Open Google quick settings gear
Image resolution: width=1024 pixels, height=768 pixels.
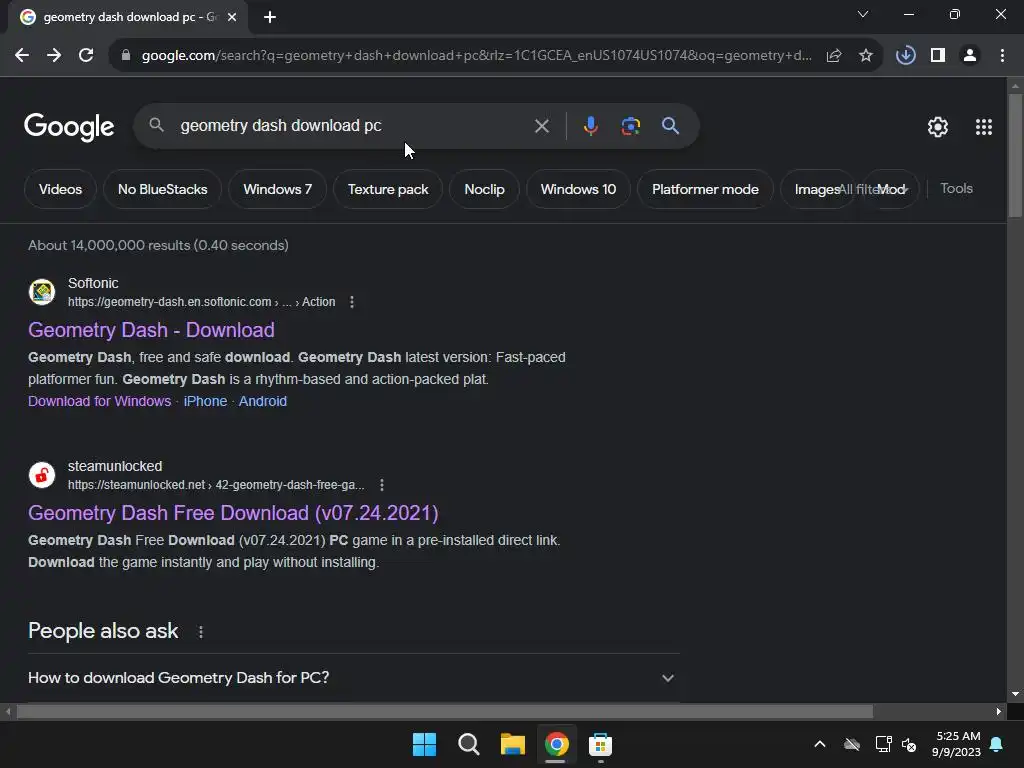(938, 127)
